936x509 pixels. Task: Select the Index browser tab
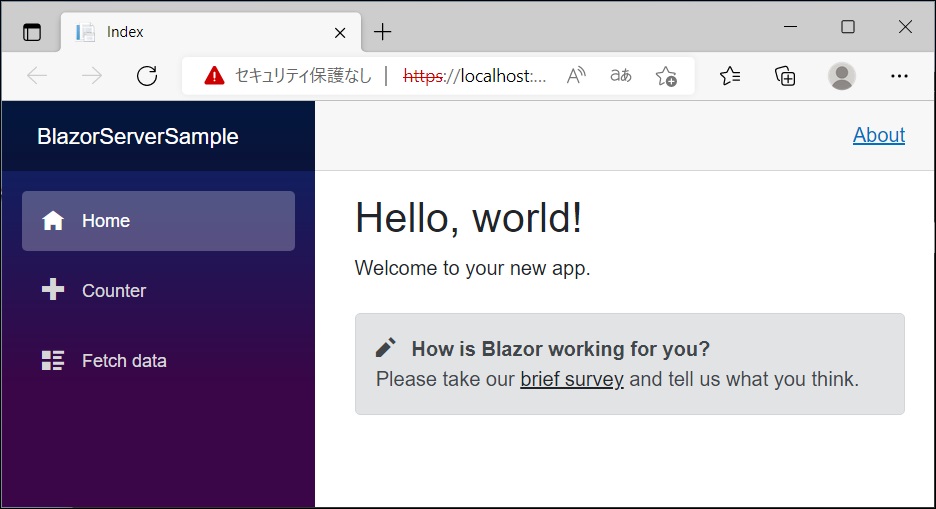click(211, 32)
